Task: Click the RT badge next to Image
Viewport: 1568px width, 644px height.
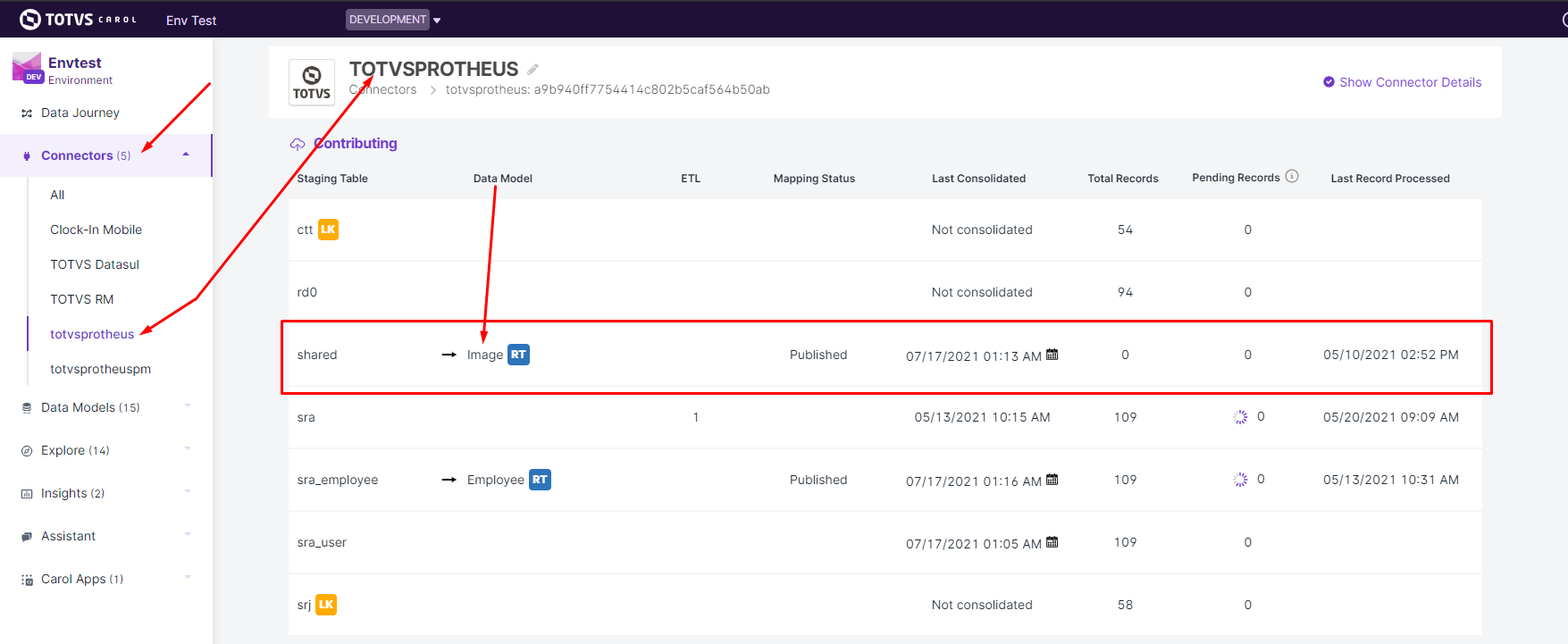Action: coord(519,355)
